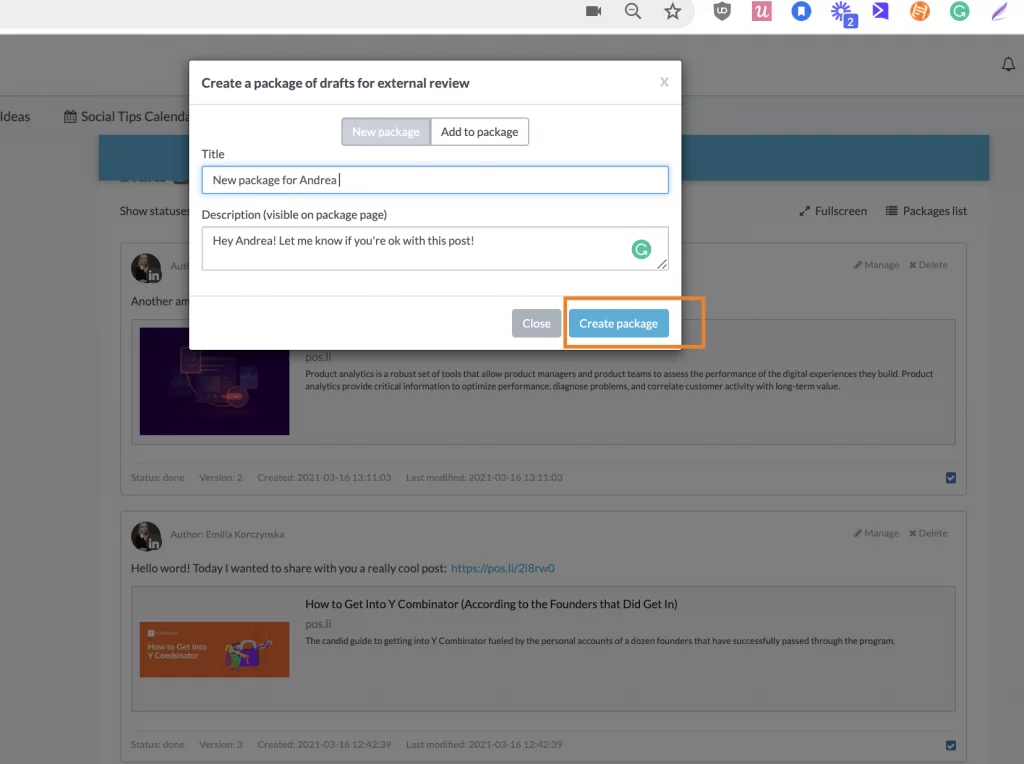
Task: Delete the first draft post
Action: point(928,264)
